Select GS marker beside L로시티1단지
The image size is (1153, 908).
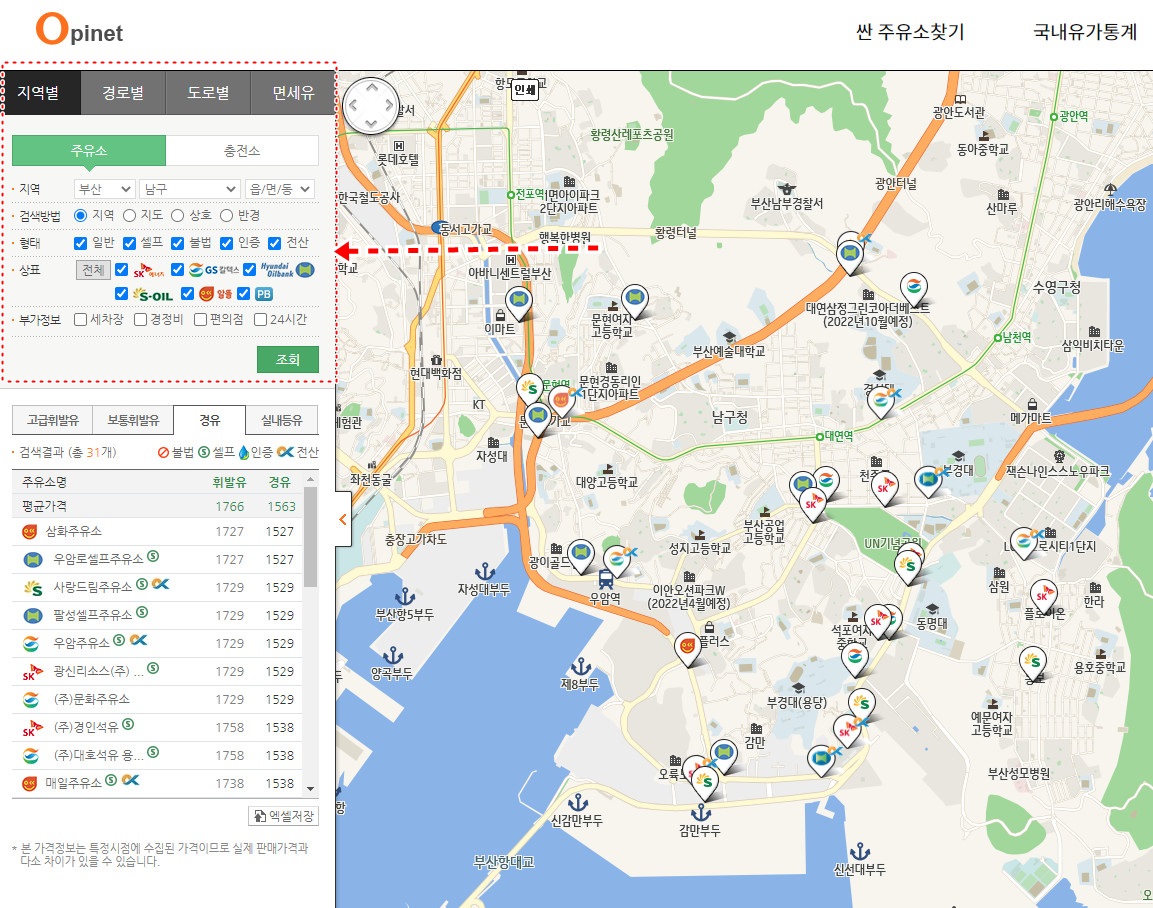pyautogui.click(x=1024, y=542)
